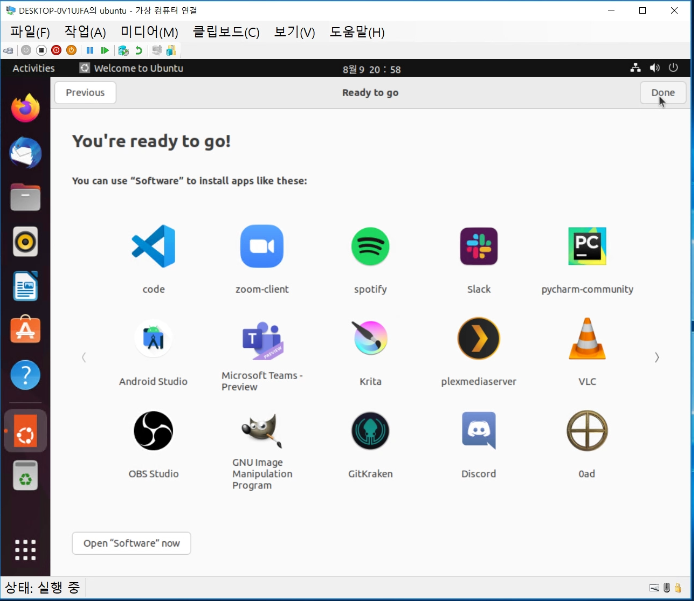This screenshot has height=601, width=694.
Task: Click the Welcome to Ubuntu dock icon
Action: (x=25, y=431)
